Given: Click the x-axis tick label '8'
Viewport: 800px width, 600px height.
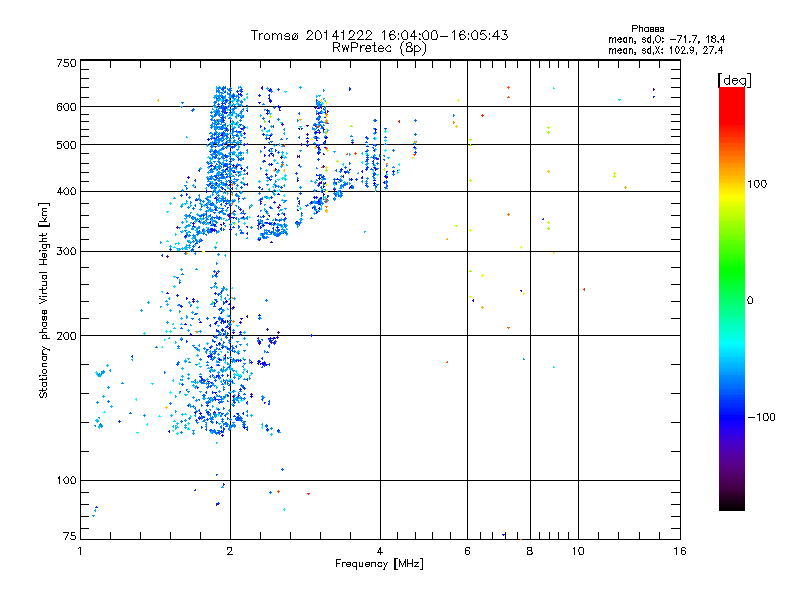Looking at the screenshot, I should tap(530, 551).
